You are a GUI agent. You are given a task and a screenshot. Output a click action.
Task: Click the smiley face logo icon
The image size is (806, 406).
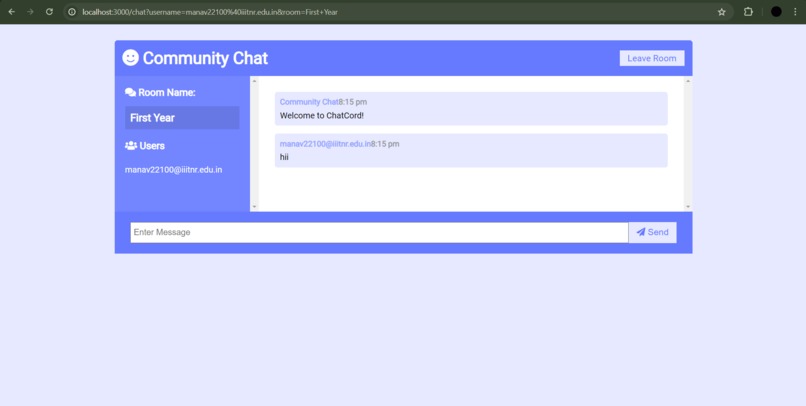[131, 58]
